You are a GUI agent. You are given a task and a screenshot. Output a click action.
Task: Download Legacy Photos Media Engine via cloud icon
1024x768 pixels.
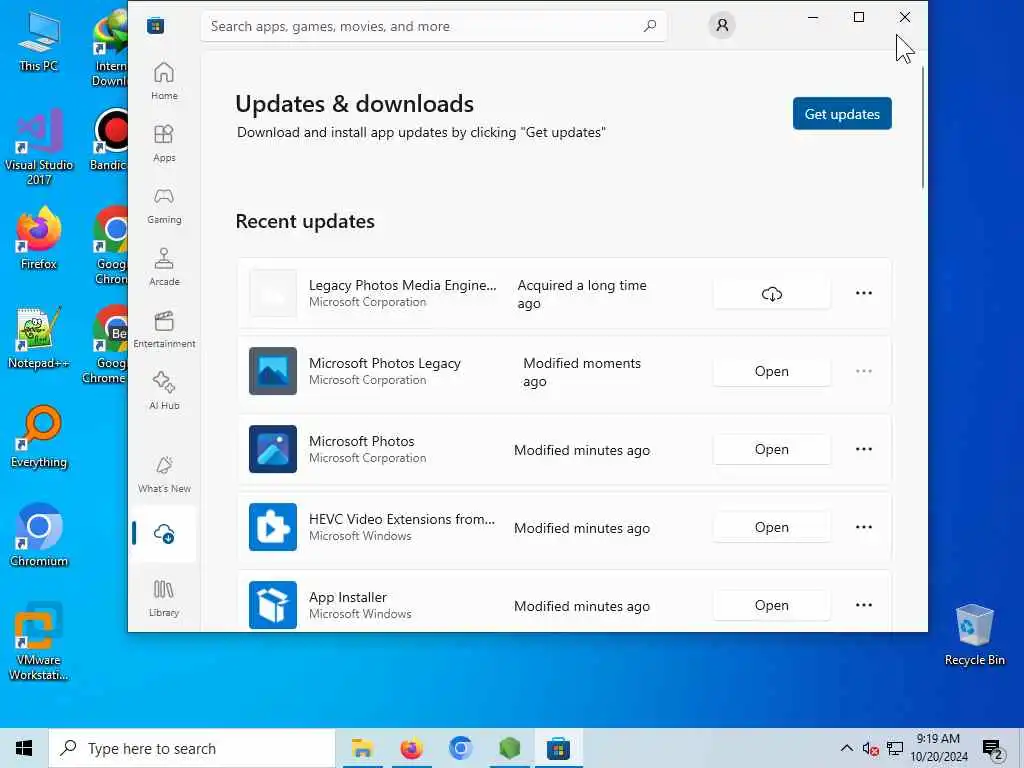(772, 293)
